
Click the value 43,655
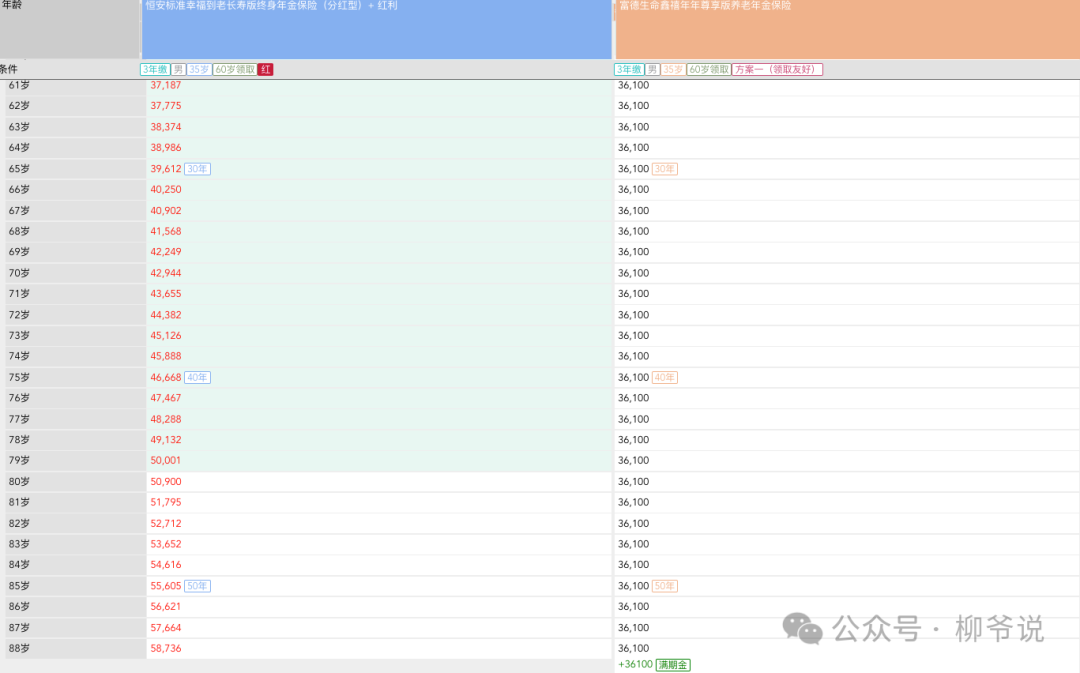click(x=166, y=293)
